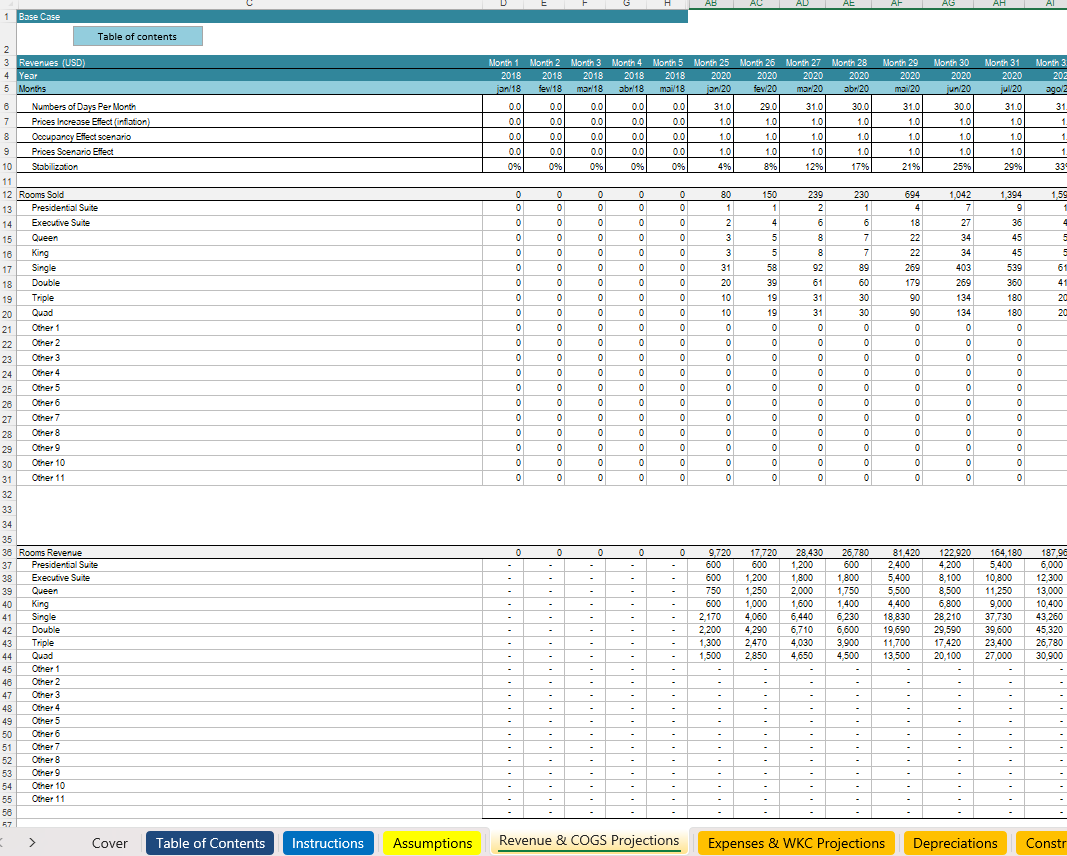Open the Instructions sheet tab
The image size is (1067, 856).
point(327,843)
